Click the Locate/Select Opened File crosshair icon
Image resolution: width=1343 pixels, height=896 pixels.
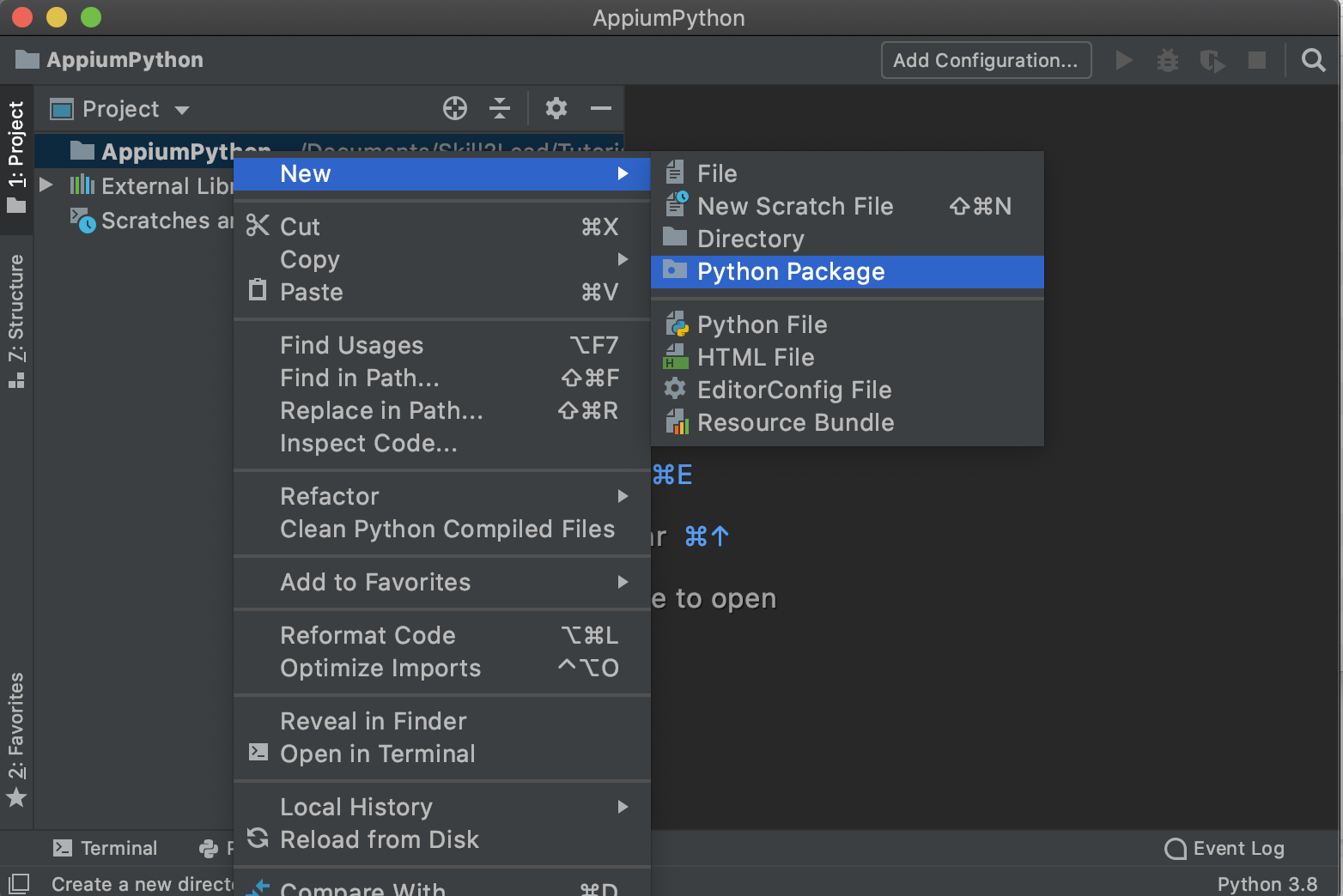point(454,108)
